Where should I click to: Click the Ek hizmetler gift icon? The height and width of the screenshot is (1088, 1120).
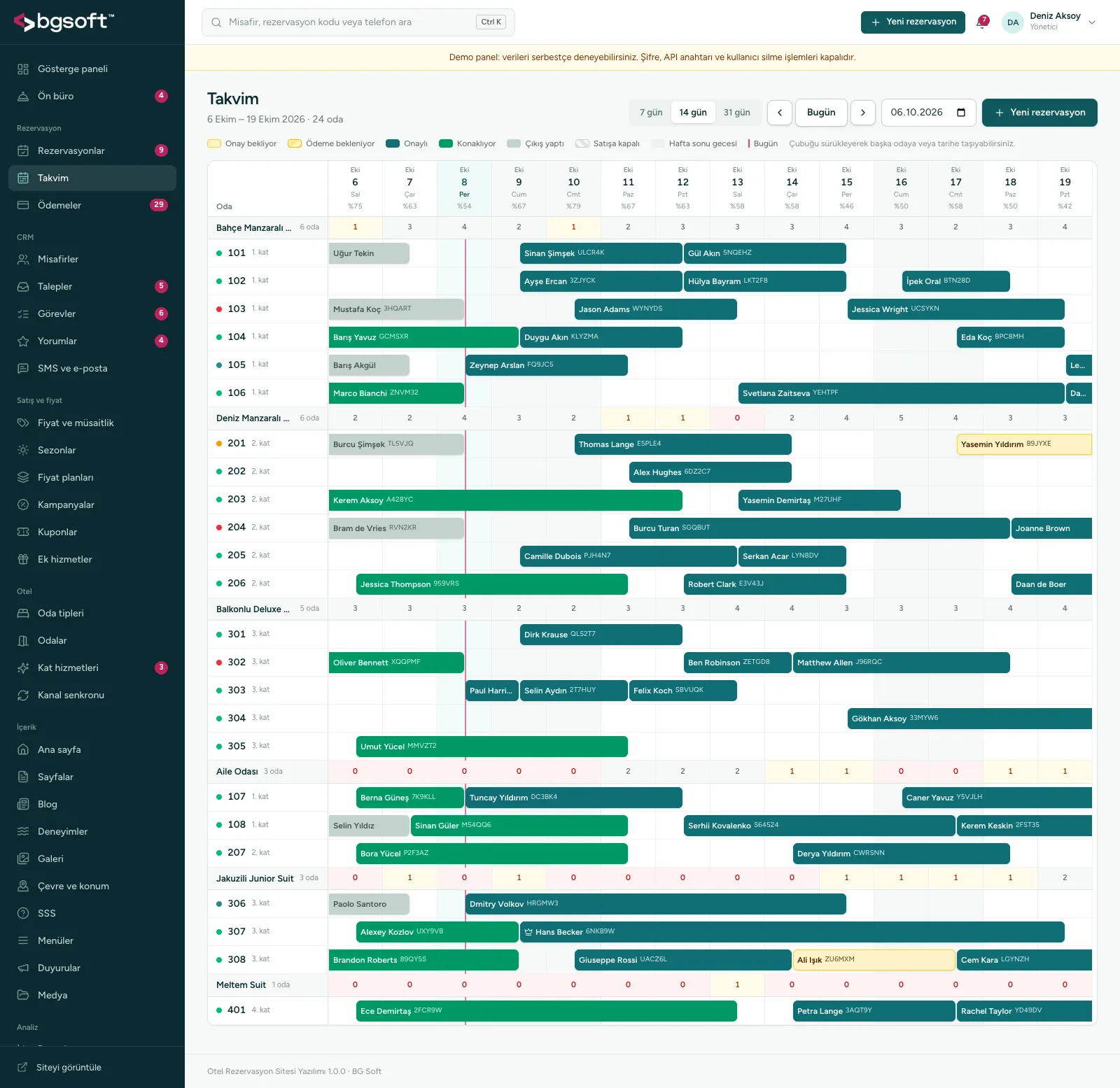tap(23, 559)
